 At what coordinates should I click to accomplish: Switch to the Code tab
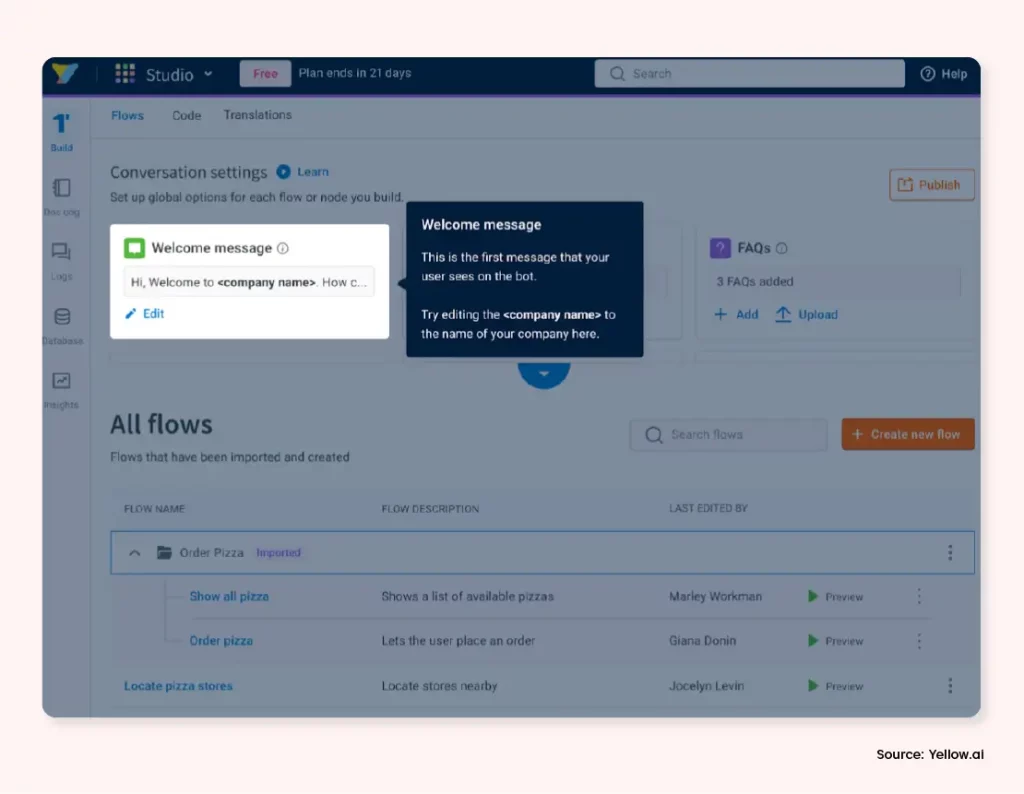click(x=186, y=116)
